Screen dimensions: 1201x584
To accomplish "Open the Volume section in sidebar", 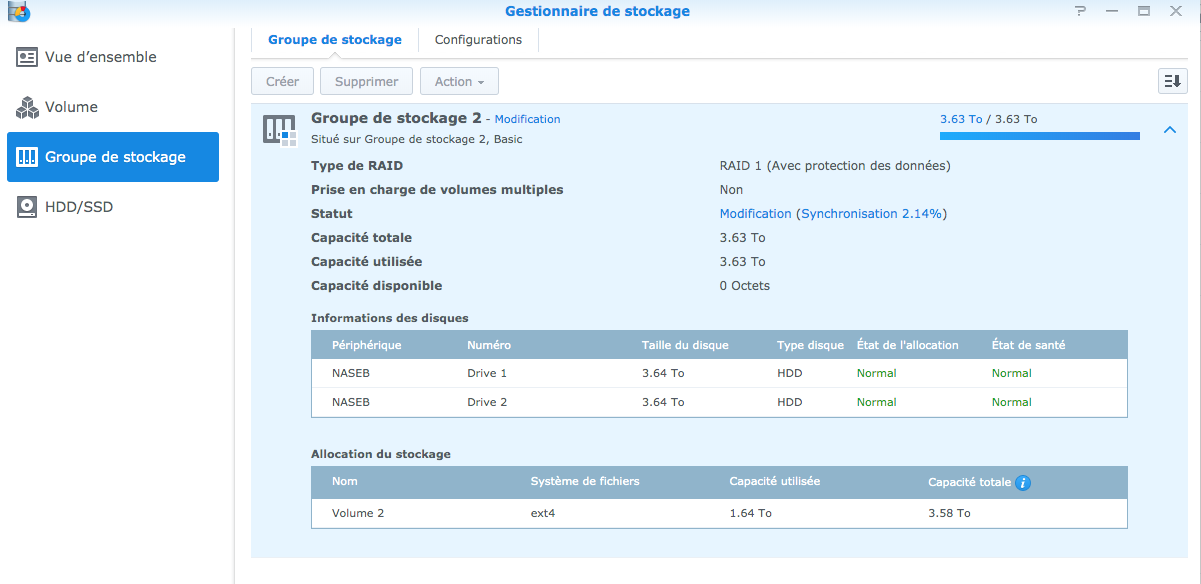I will 71,107.
